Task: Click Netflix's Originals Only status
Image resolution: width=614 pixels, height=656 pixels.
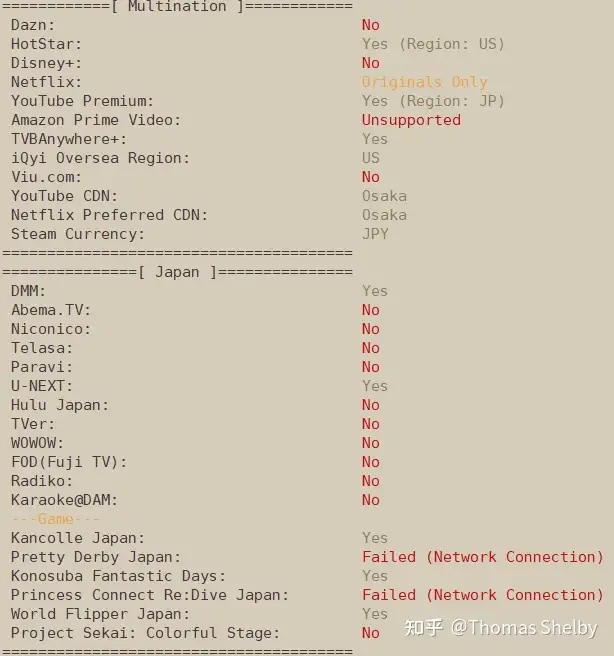Action: click(424, 82)
